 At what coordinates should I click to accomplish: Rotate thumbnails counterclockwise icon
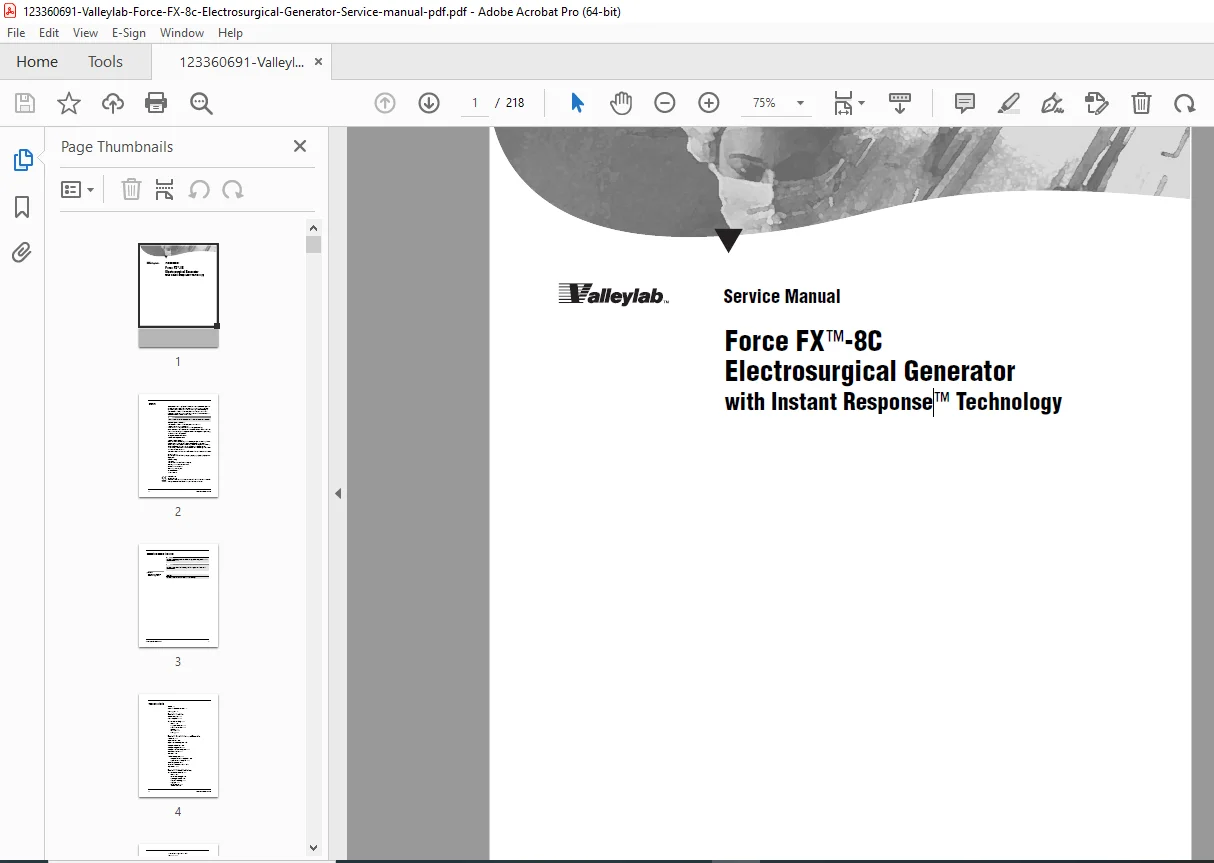click(199, 190)
